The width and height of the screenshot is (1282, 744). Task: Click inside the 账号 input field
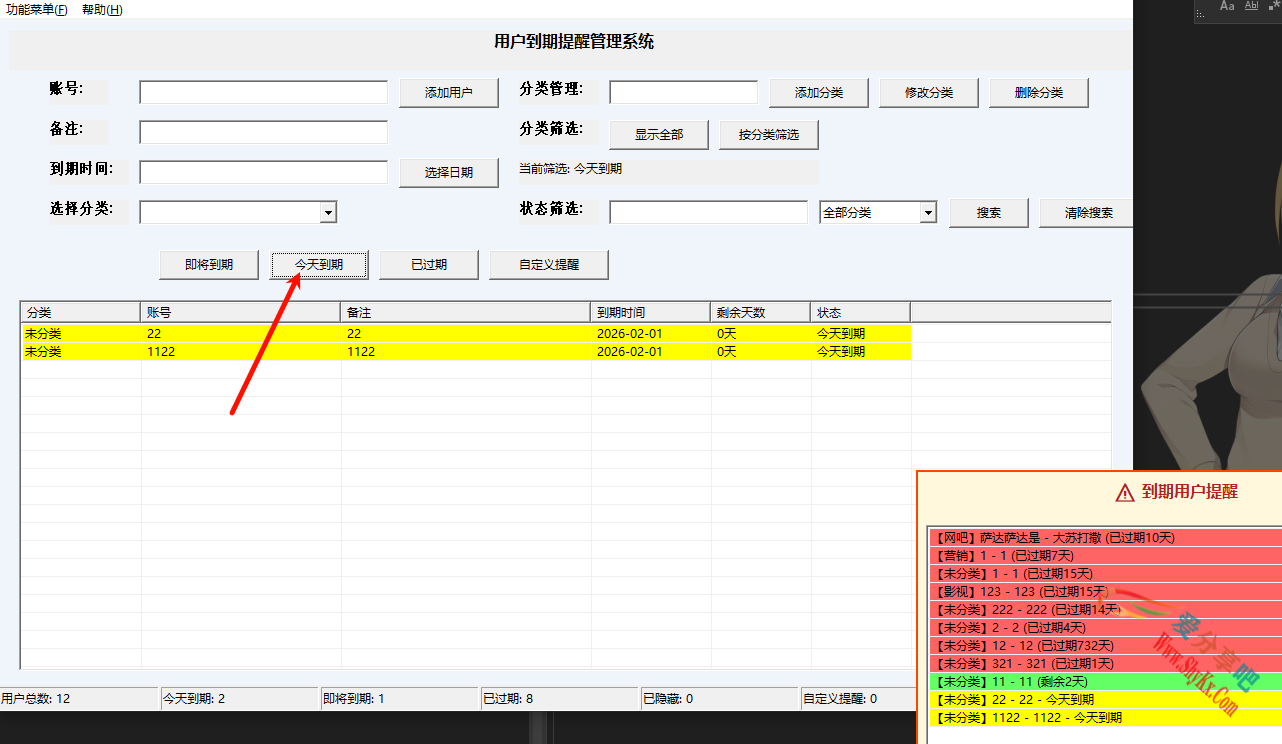pos(262,91)
